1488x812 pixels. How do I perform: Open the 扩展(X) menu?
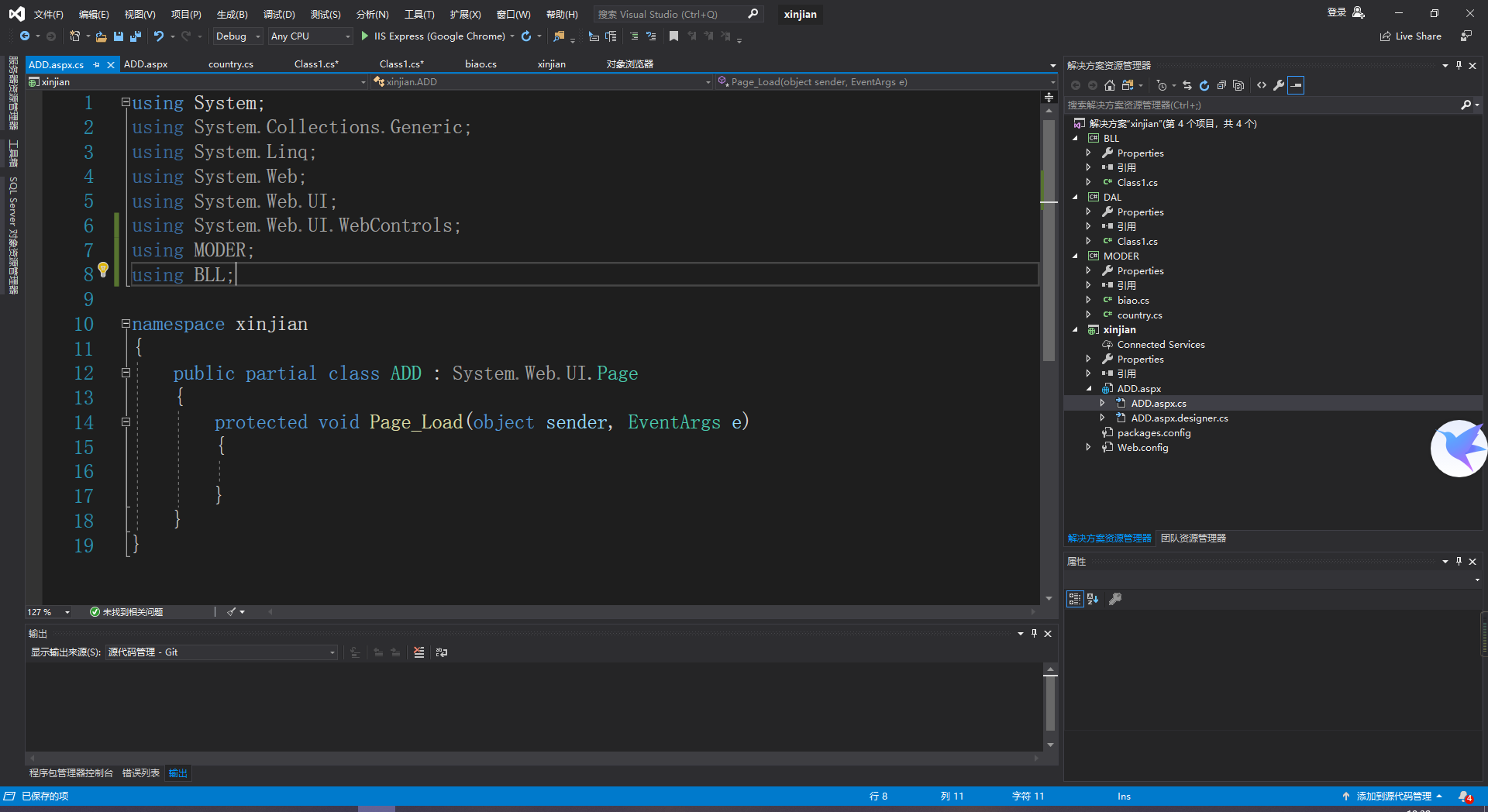[x=465, y=15]
